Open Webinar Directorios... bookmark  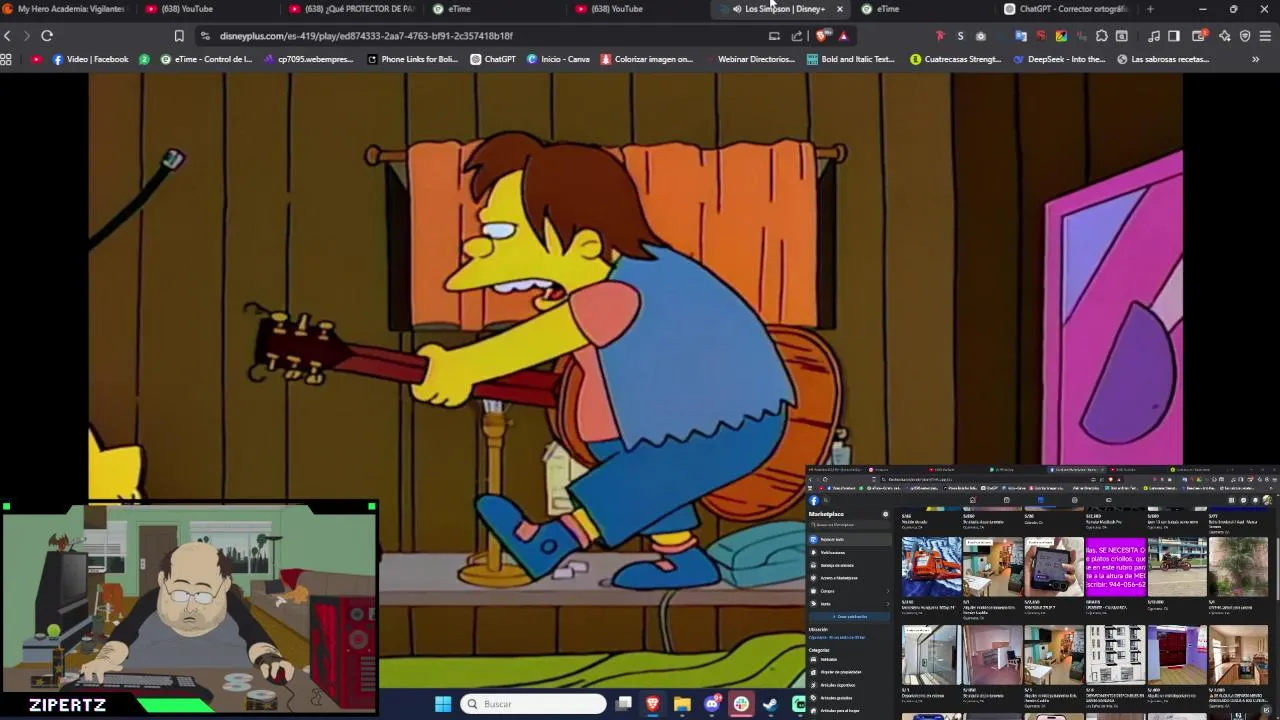(x=749, y=59)
